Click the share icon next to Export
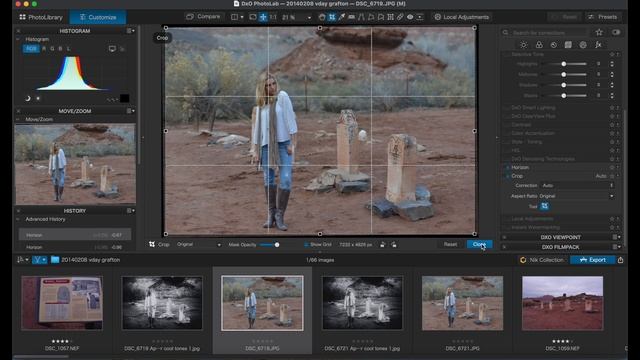 620,260
